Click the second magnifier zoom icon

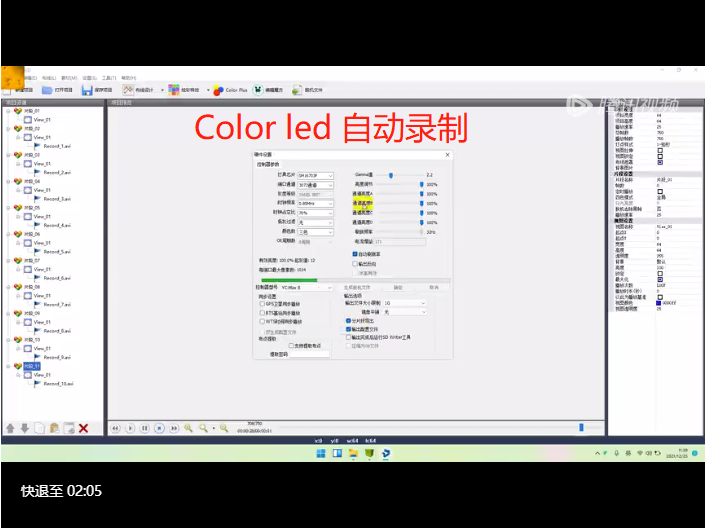(x=204, y=428)
